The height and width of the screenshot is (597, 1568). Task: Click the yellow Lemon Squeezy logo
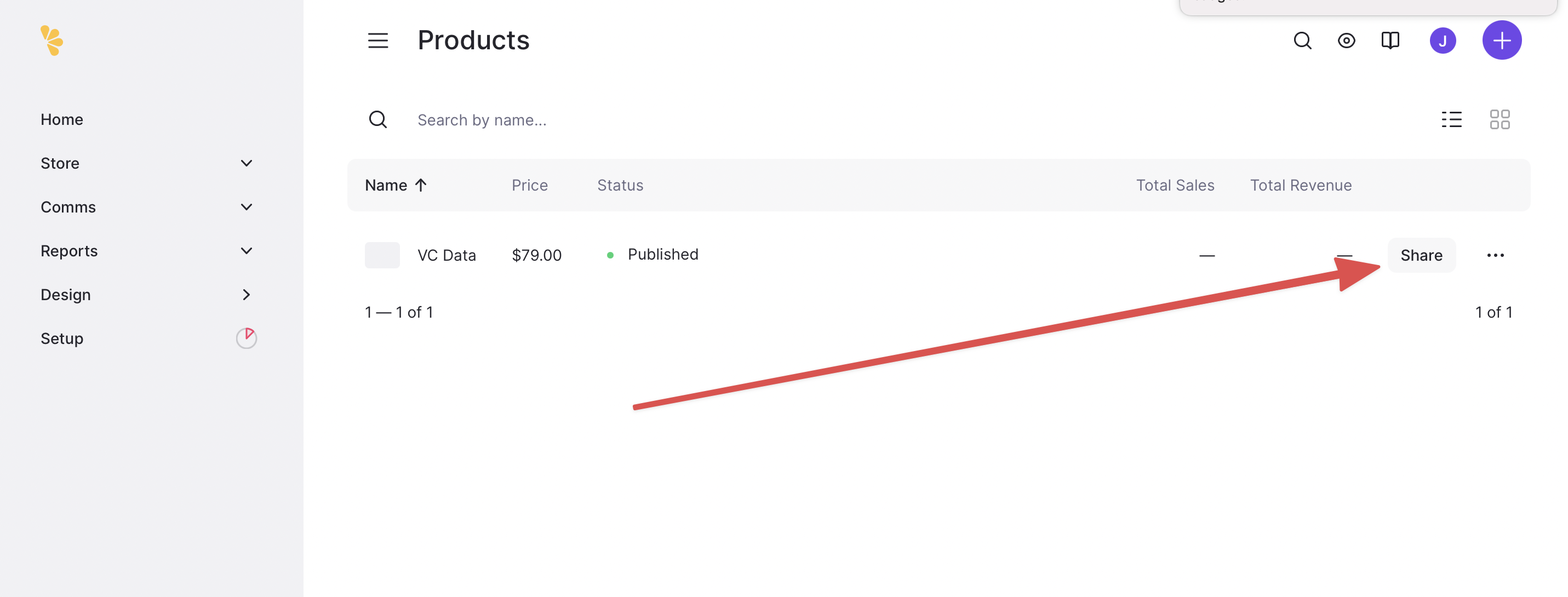tap(51, 41)
